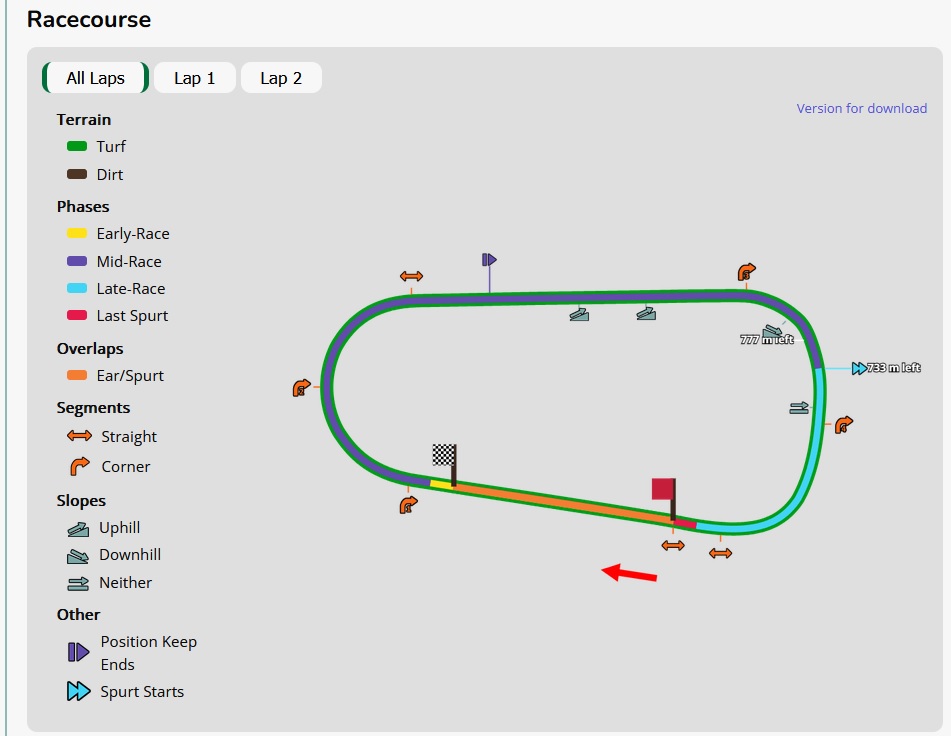Click the Racecourse section title

click(89, 19)
